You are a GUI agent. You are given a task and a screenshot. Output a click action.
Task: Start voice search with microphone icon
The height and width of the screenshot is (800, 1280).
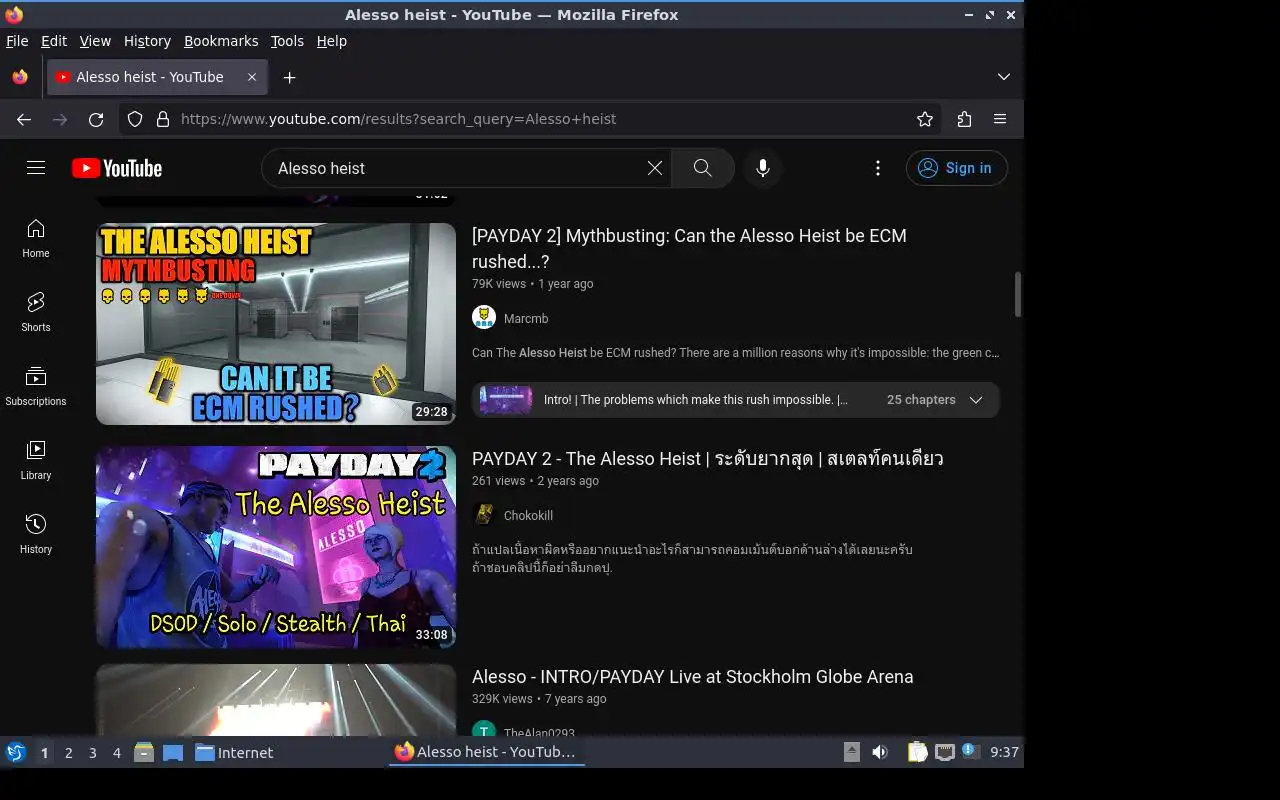click(763, 168)
